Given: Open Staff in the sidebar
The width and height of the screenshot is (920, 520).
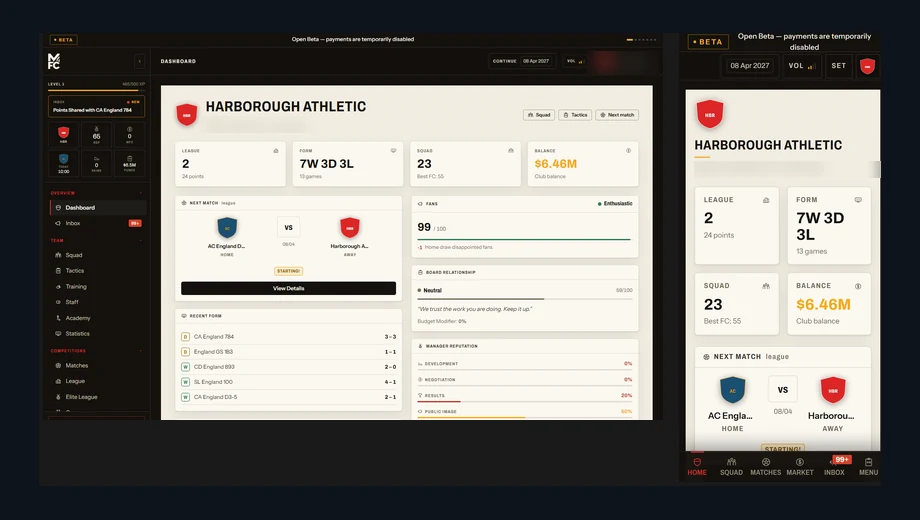Looking at the screenshot, I should (x=98, y=302).
